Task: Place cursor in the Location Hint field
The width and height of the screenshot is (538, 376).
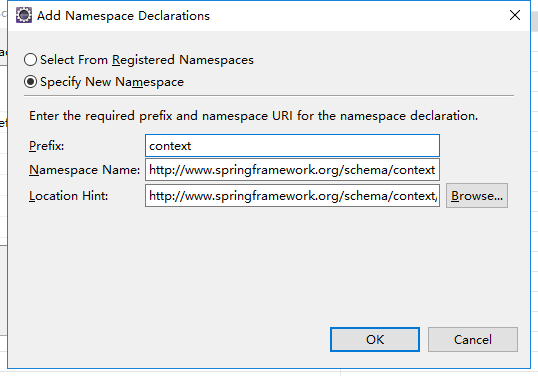Action: pyautogui.click(x=292, y=196)
